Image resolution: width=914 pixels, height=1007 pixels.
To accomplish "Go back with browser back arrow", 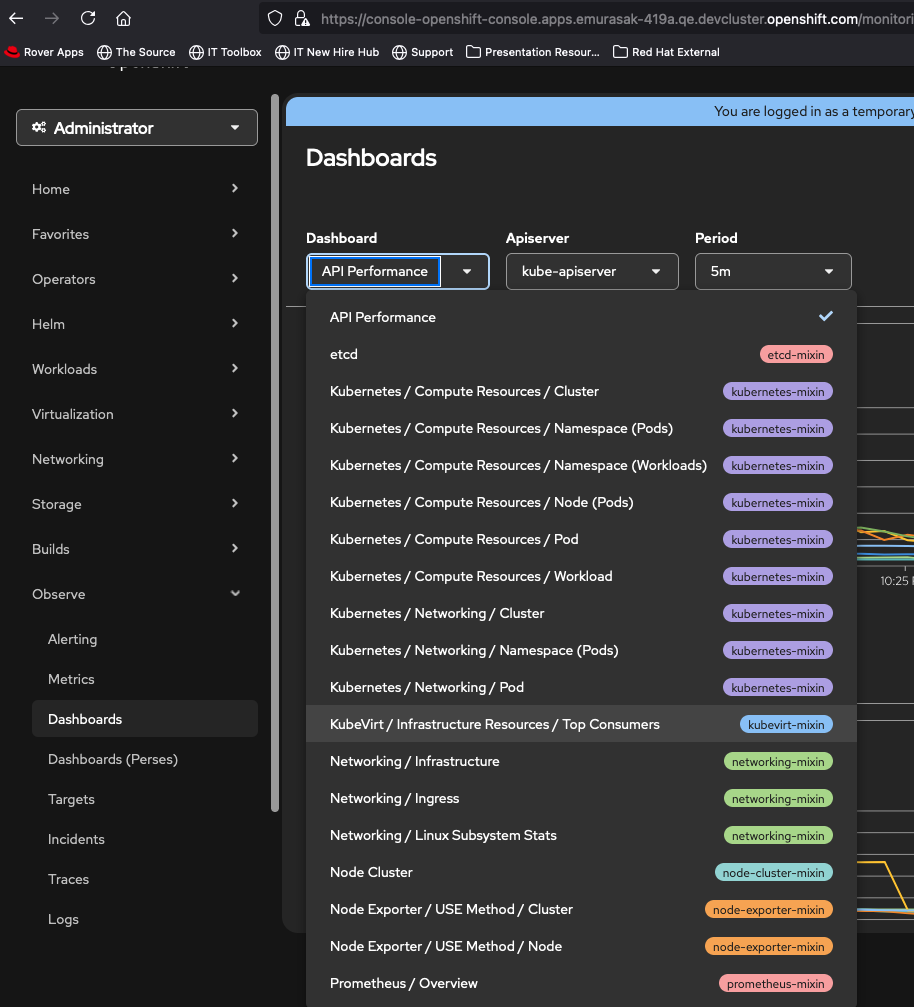I will (x=16, y=18).
